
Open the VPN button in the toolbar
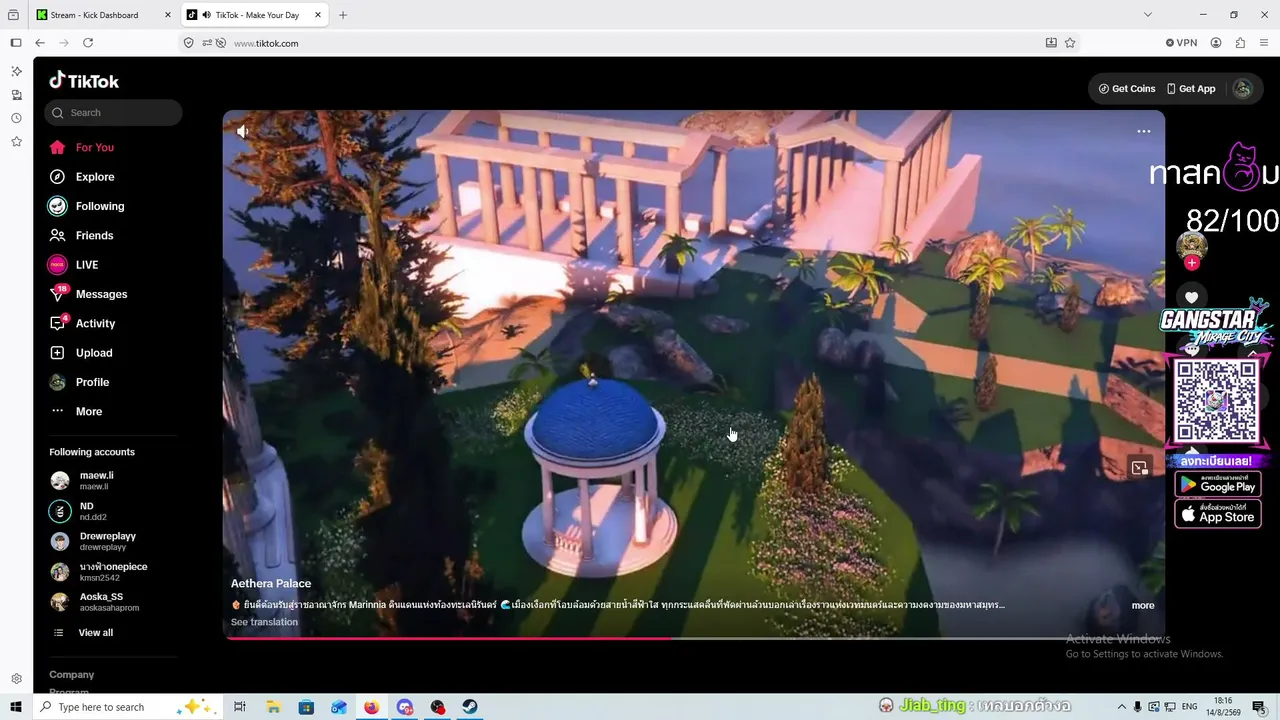[1181, 43]
